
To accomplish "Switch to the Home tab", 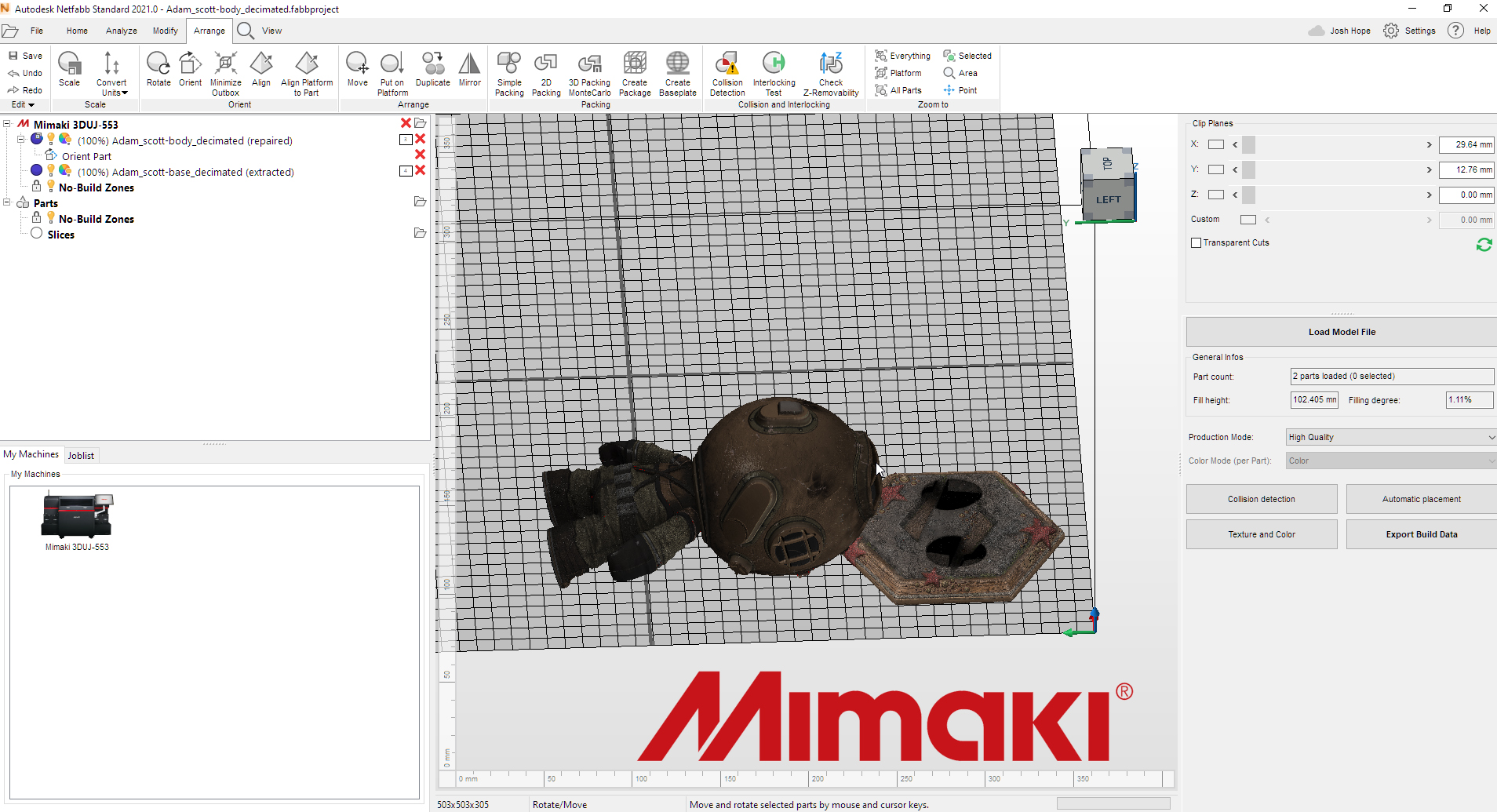I will click(77, 31).
